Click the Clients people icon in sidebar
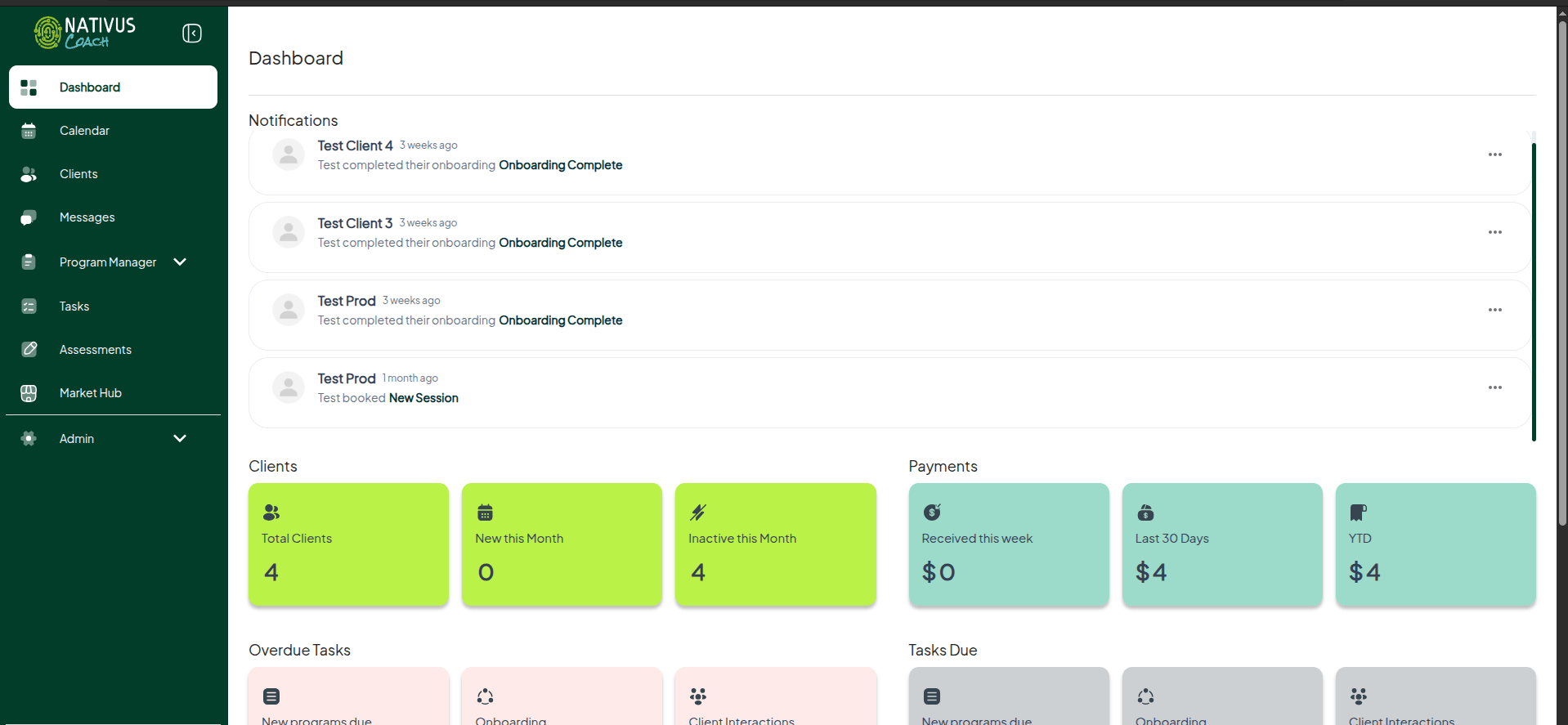 coord(29,174)
